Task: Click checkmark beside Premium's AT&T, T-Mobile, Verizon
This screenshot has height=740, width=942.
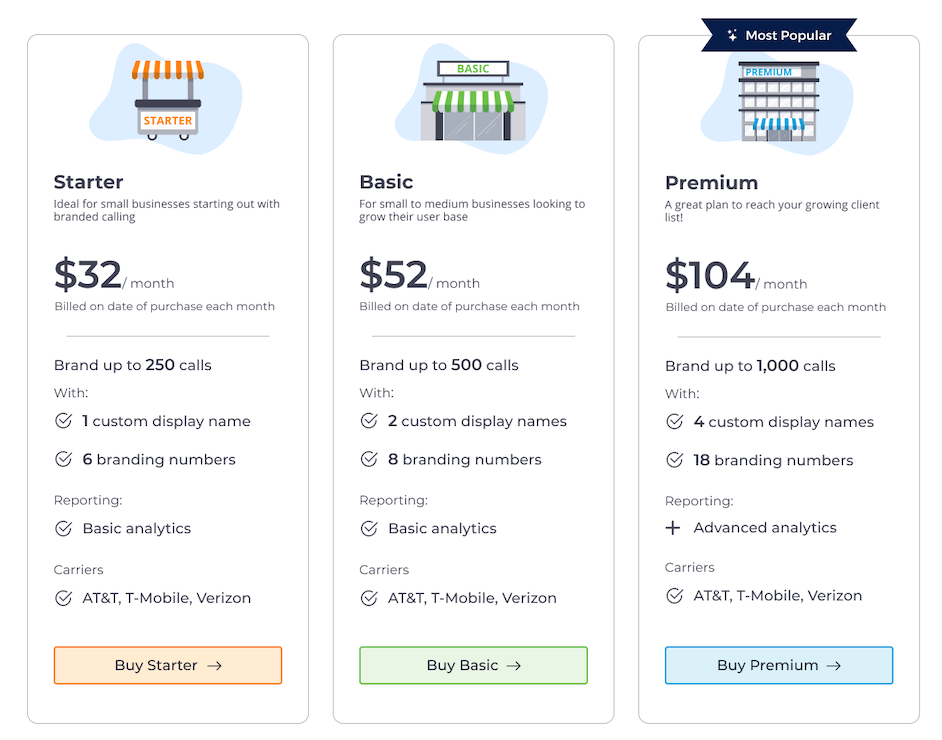Action: point(675,595)
